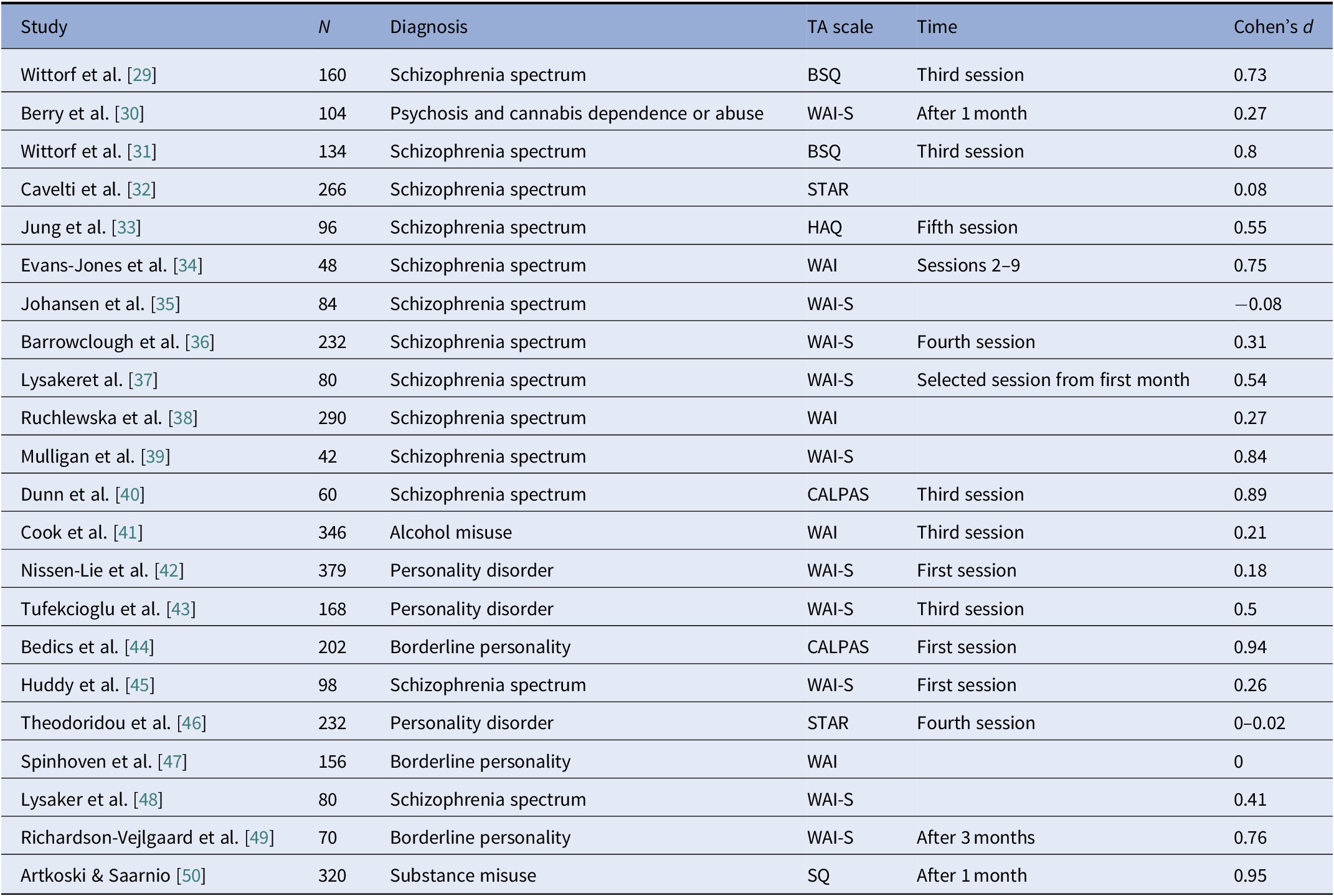The width and height of the screenshot is (1334, 896).
Task: Follow citation 32 next to Cavelti et al.
Action: pos(141,189)
